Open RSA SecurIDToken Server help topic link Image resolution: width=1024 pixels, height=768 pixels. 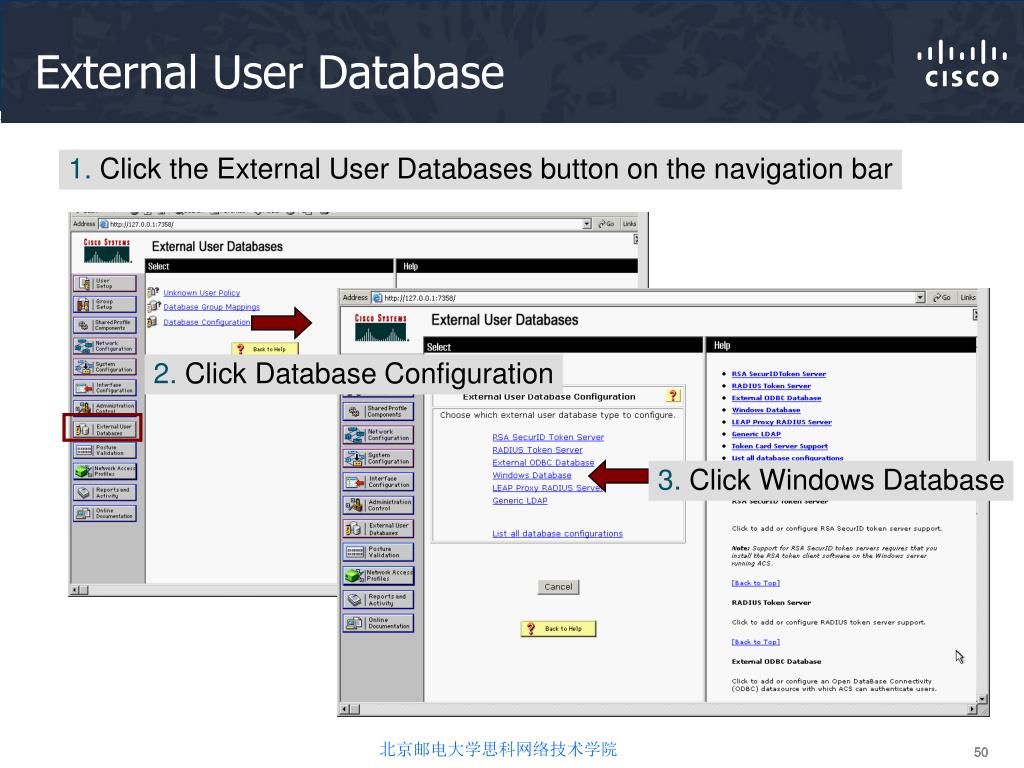(778, 374)
